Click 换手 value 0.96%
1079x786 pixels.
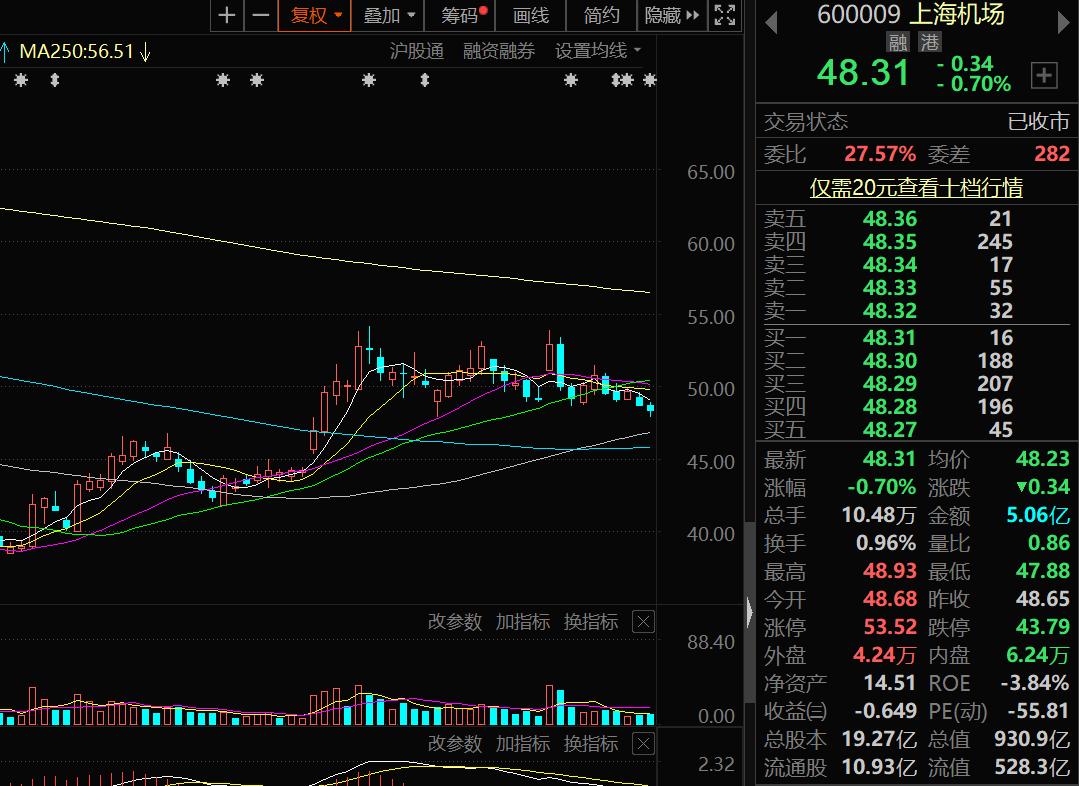(886, 543)
